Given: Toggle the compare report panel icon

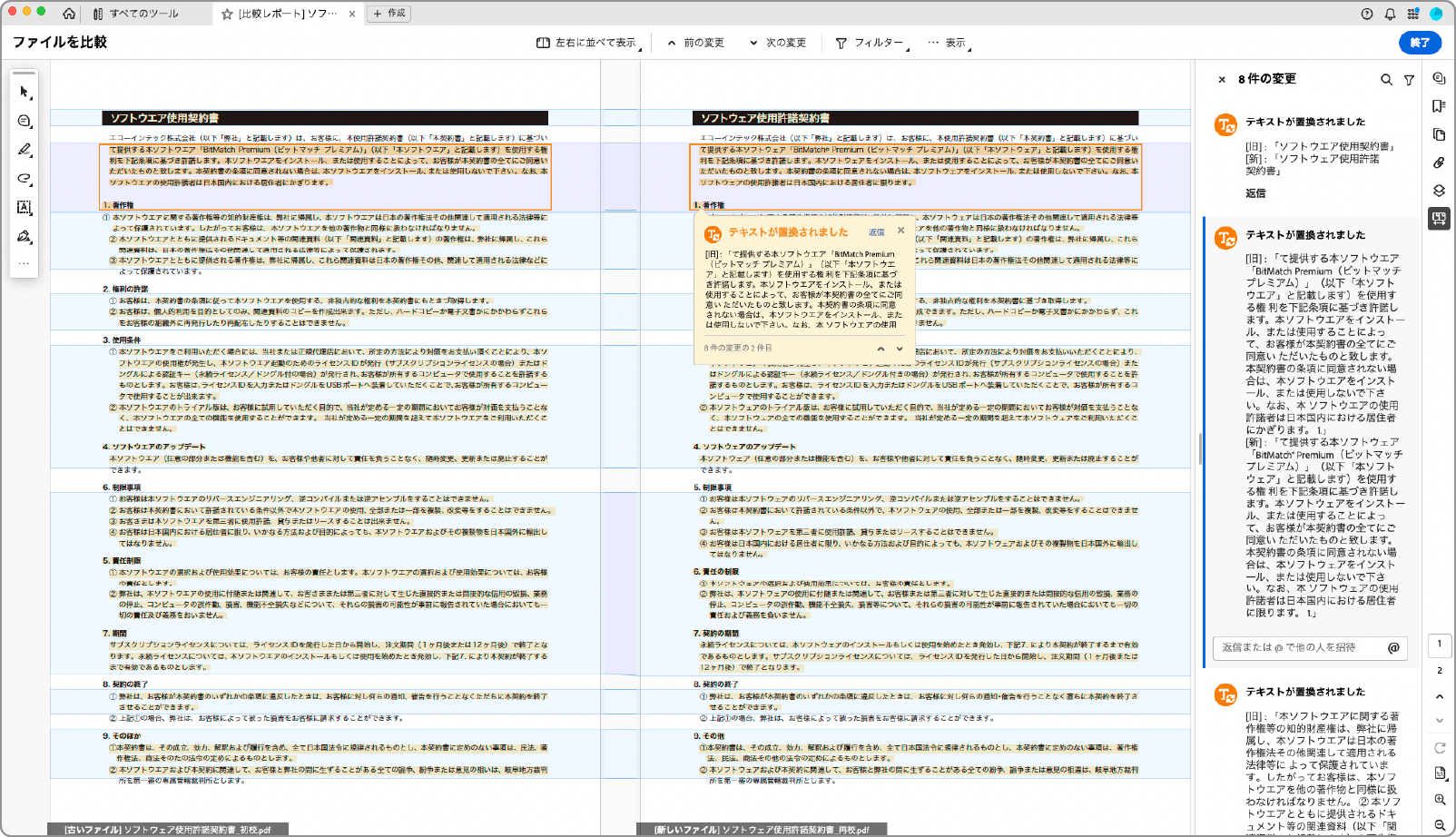Looking at the screenshot, I should coord(1439,219).
